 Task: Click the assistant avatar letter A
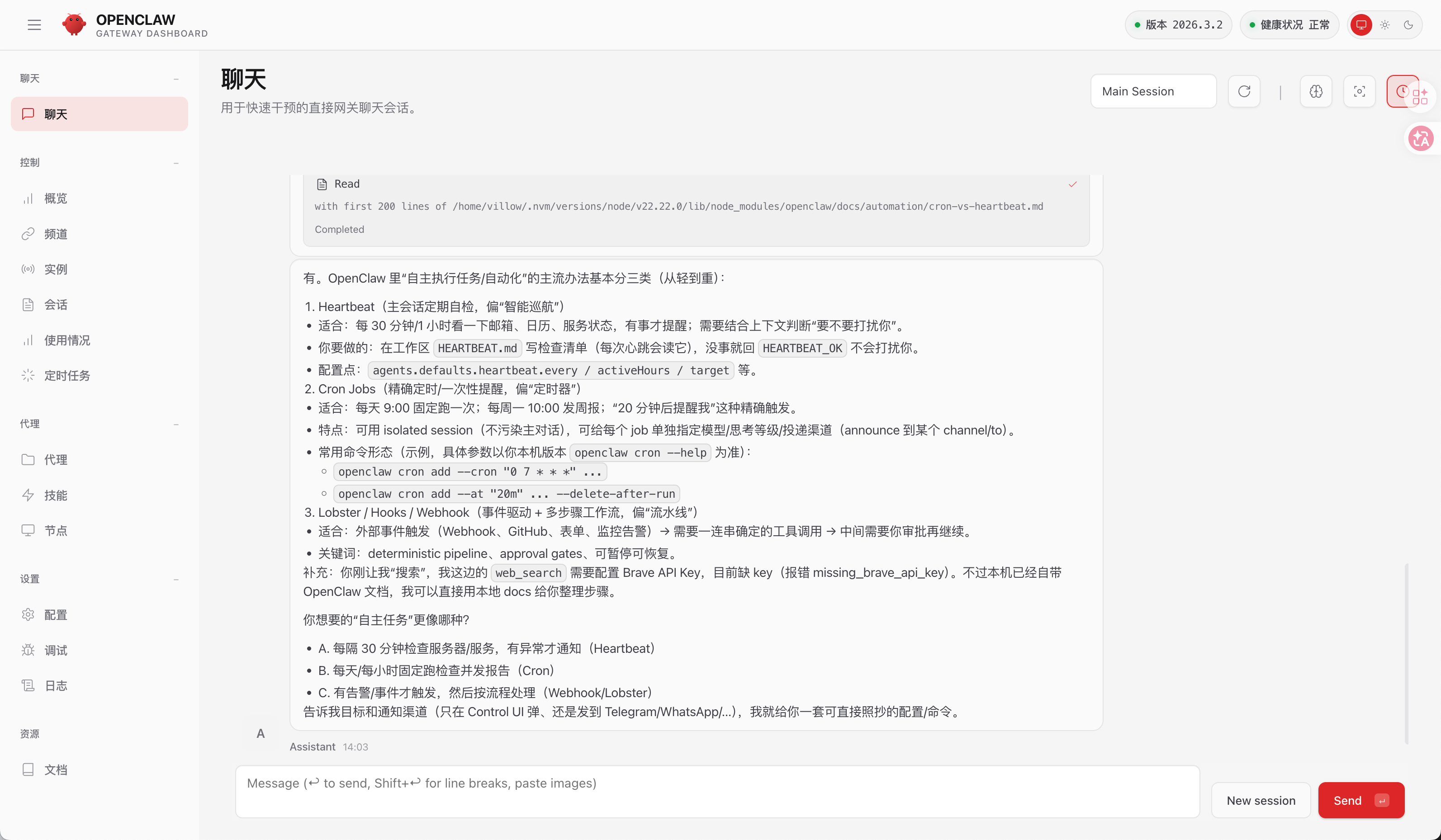[x=261, y=733]
